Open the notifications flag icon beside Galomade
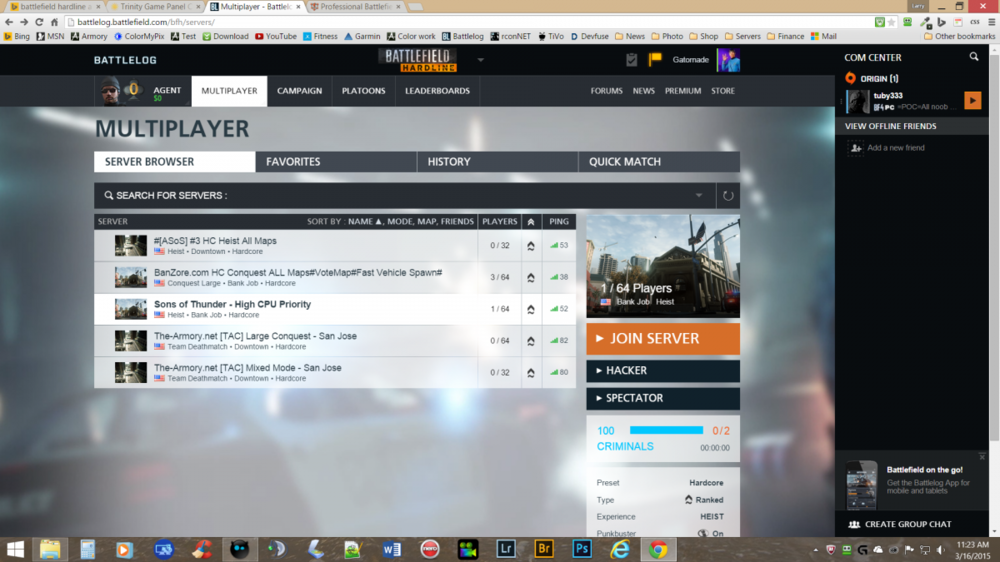 point(655,60)
